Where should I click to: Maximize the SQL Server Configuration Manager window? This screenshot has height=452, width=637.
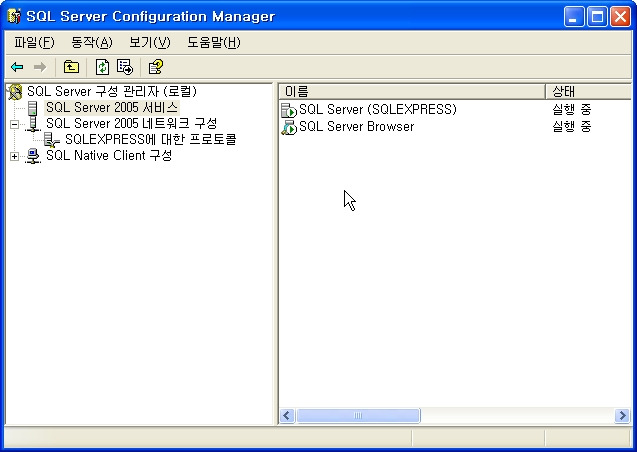(597, 17)
